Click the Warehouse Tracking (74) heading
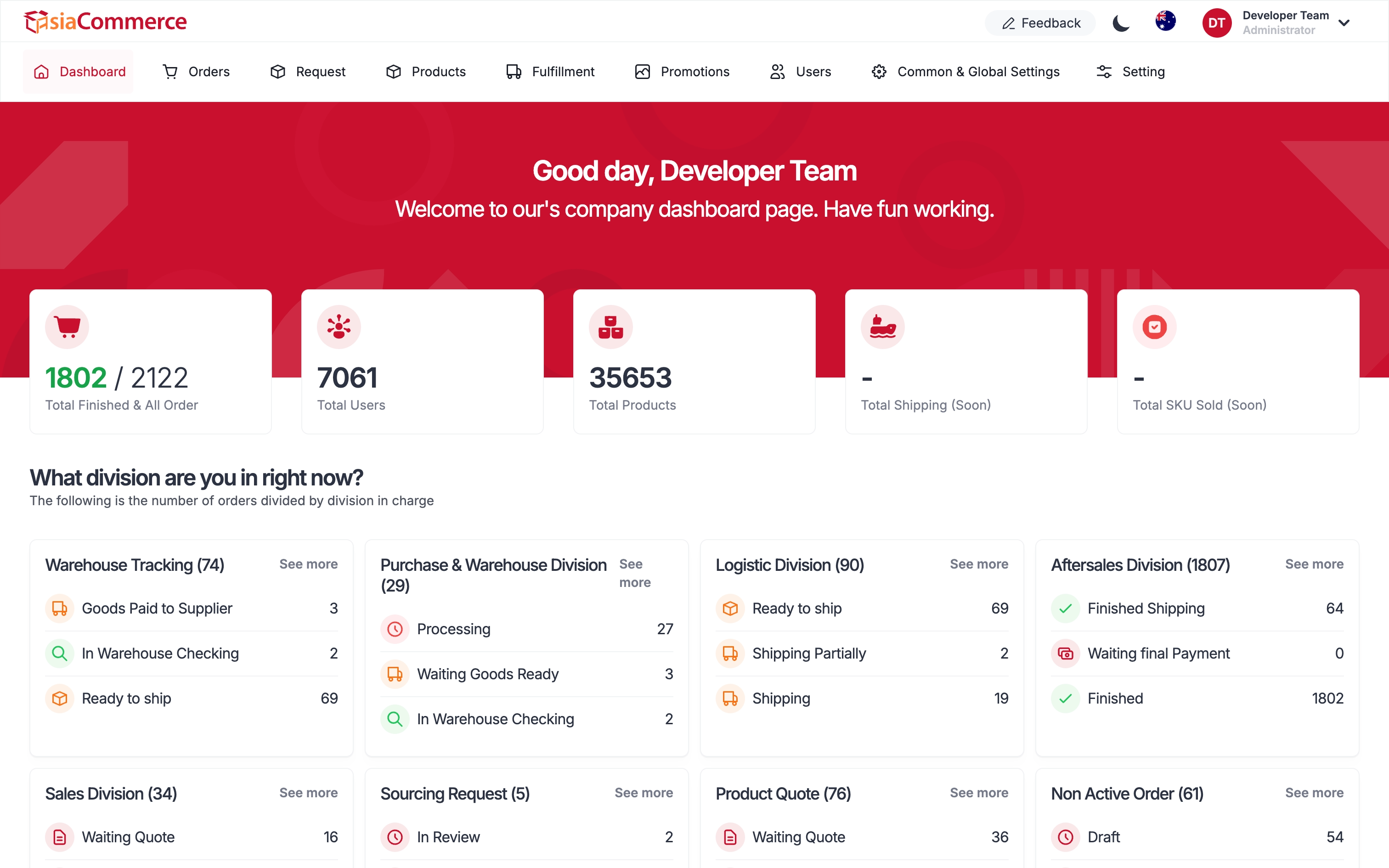1389x868 pixels. coord(135,565)
